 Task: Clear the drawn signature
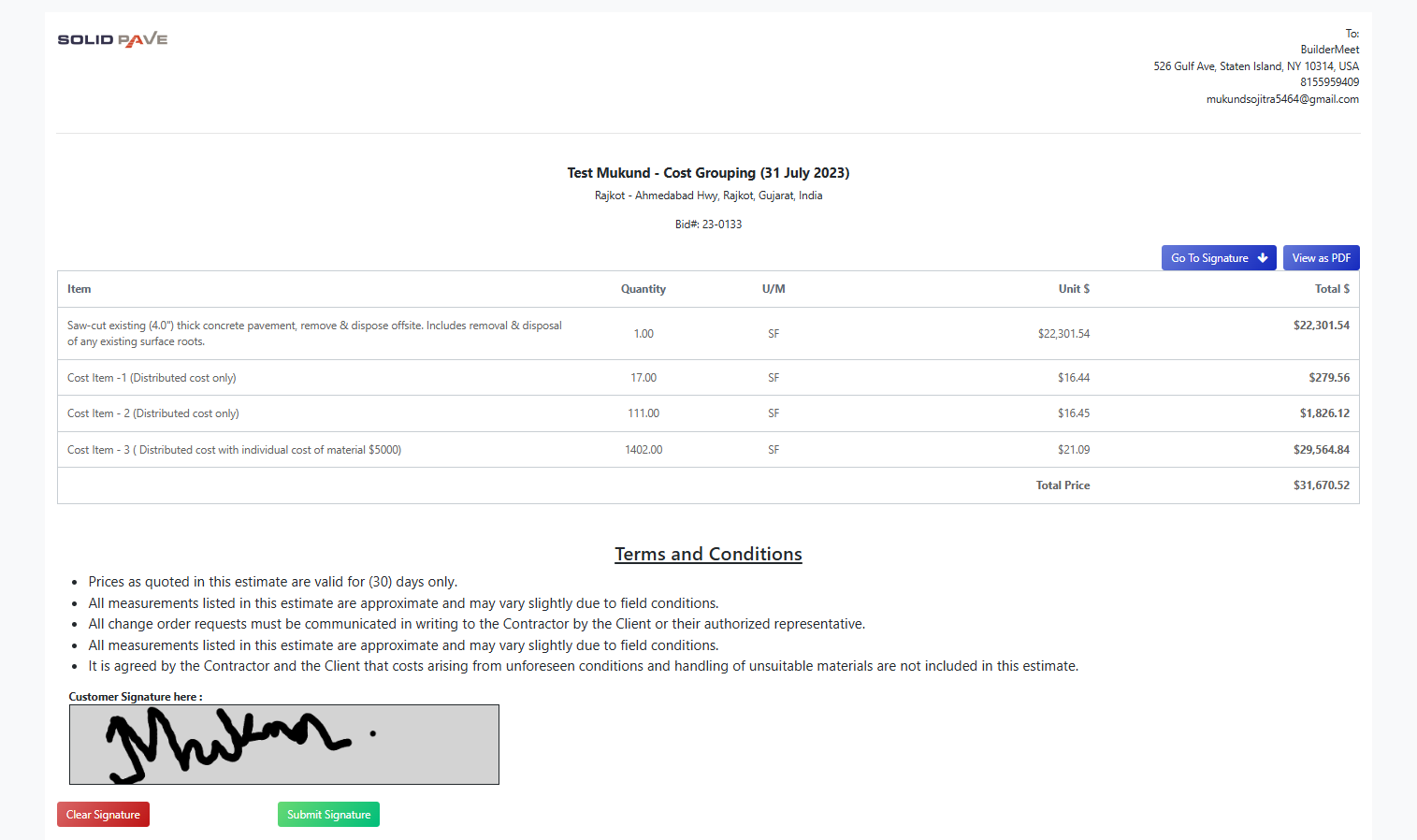103,814
